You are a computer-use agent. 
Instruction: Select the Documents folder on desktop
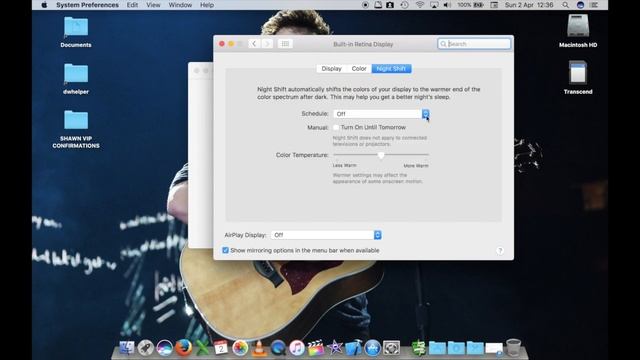76,32
